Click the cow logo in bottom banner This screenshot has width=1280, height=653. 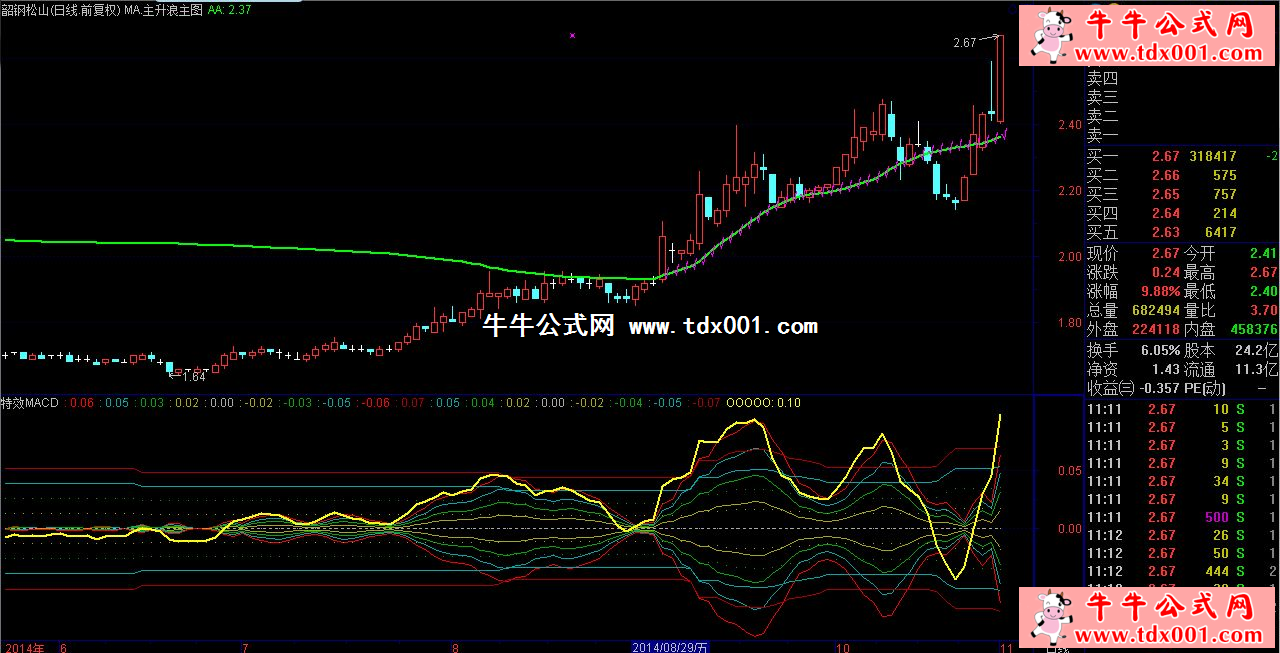coord(1051,618)
